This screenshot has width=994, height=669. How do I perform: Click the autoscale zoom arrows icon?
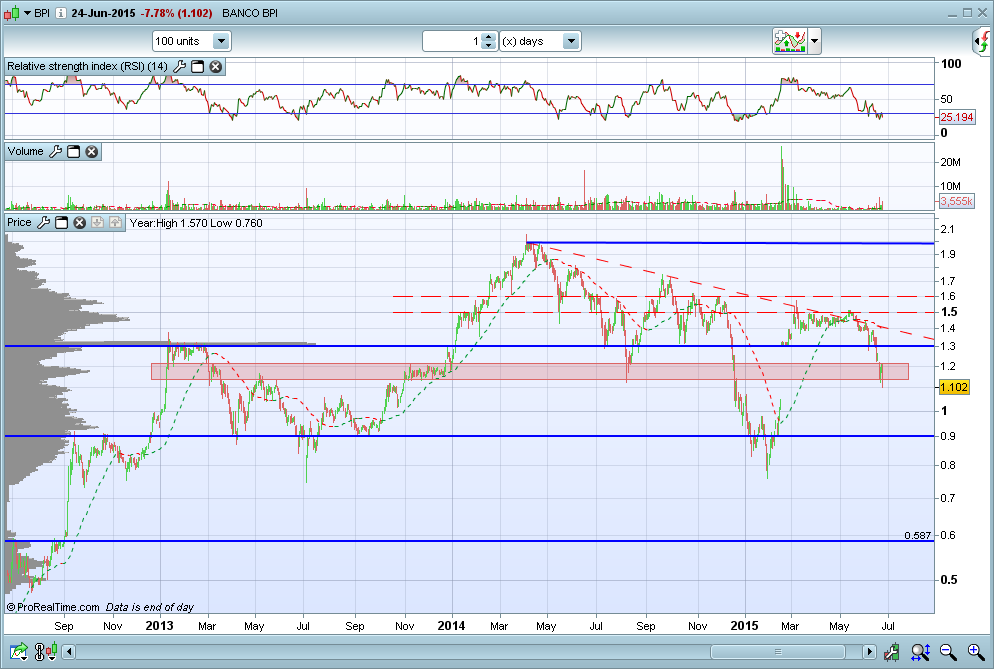920,651
